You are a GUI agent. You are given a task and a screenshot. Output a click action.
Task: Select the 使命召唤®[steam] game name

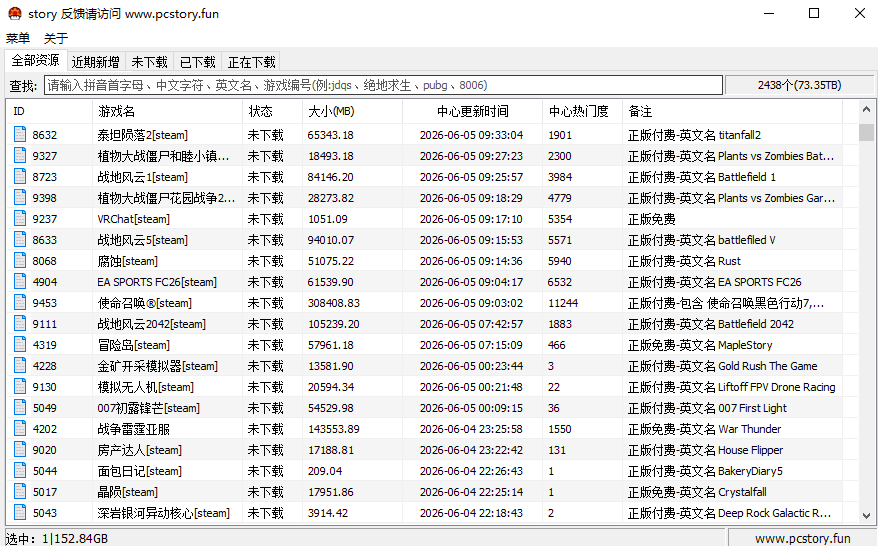(x=144, y=303)
